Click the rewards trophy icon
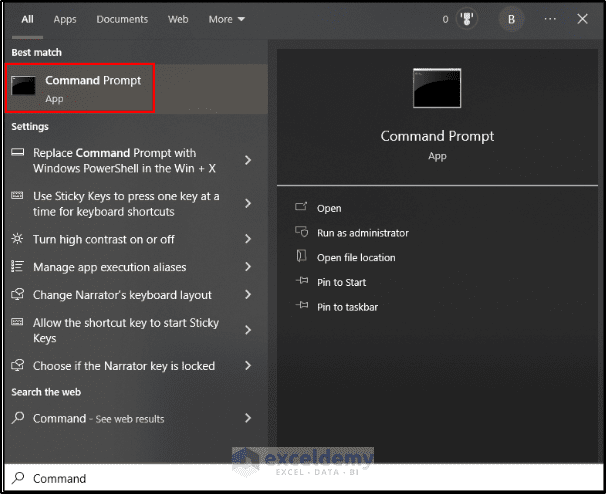The image size is (606, 494). 467,19
